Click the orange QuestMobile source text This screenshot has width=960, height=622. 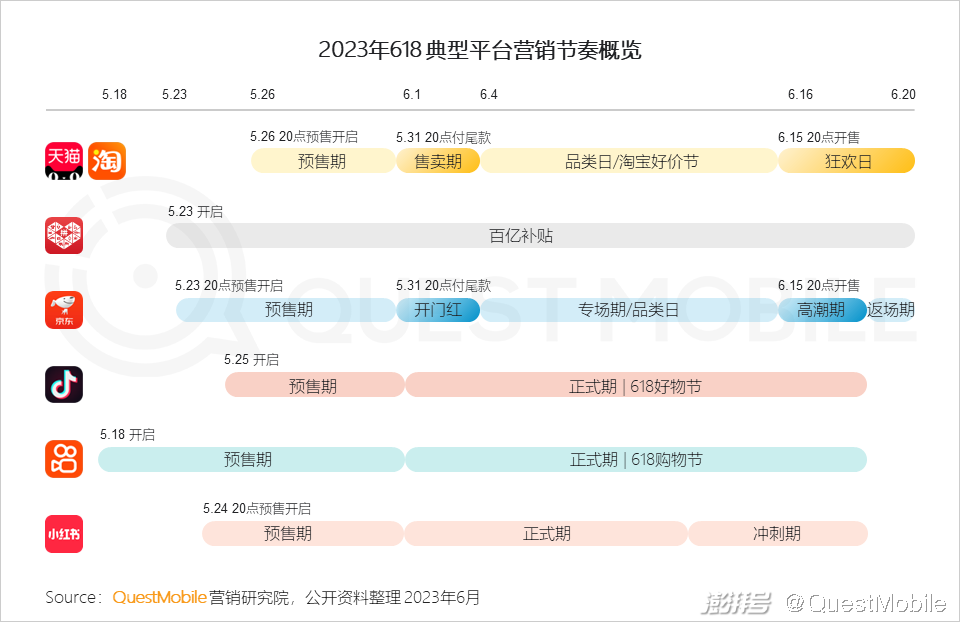(x=159, y=598)
